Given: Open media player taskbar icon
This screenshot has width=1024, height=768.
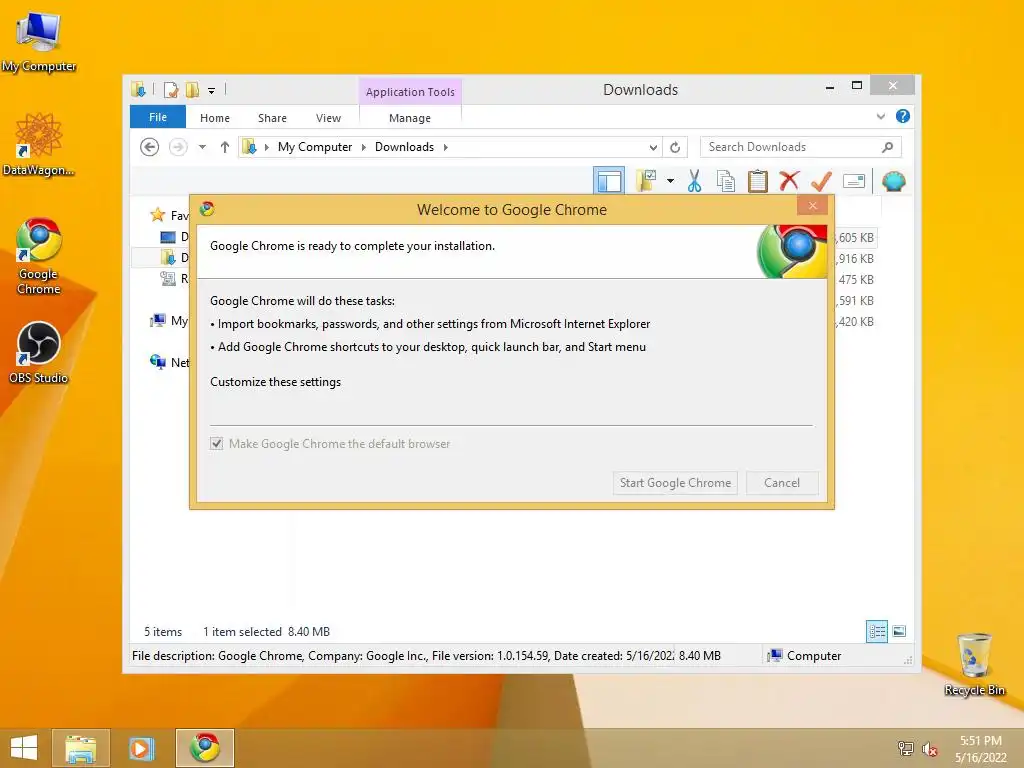Looking at the screenshot, I should click(x=142, y=748).
